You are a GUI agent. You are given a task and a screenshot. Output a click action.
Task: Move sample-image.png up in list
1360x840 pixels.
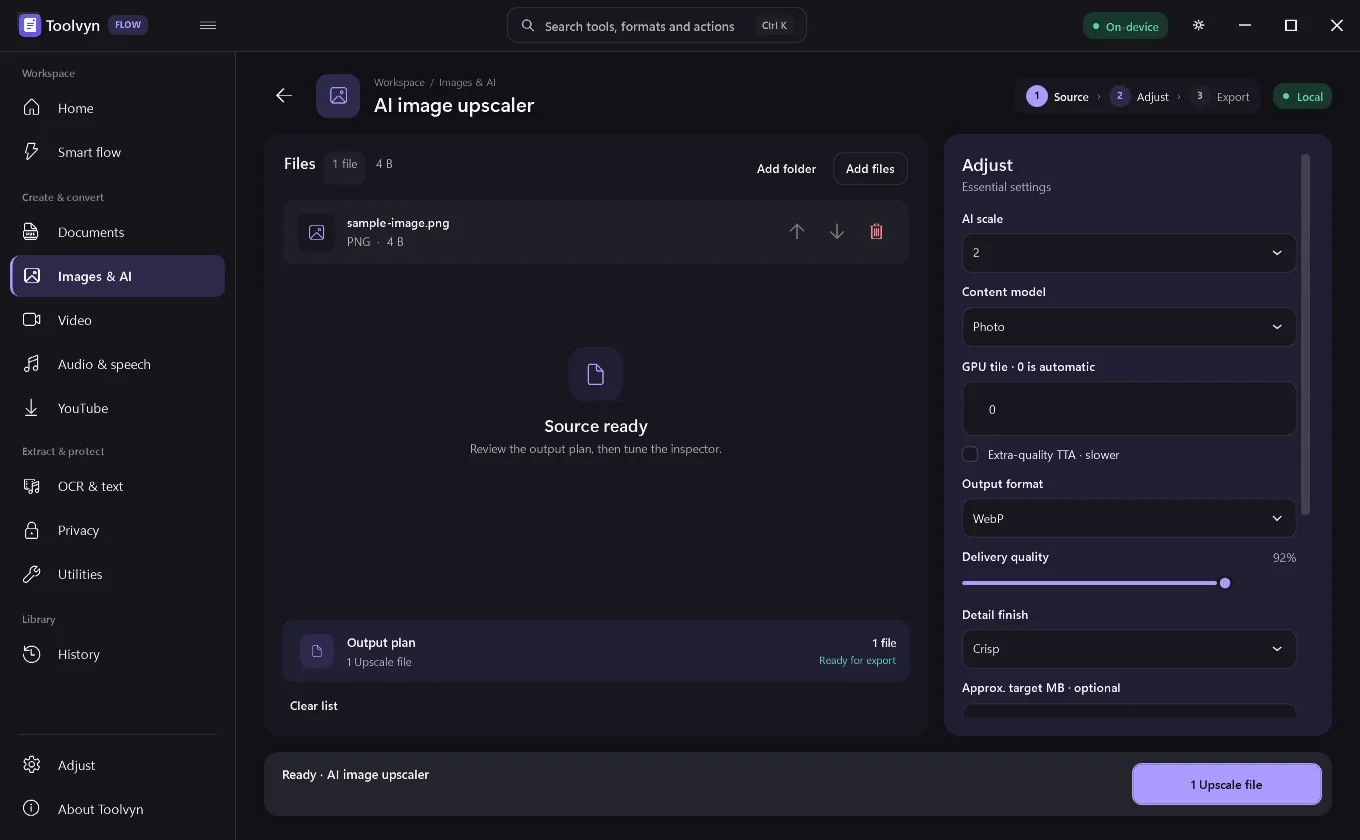click(x=797, y=232)
